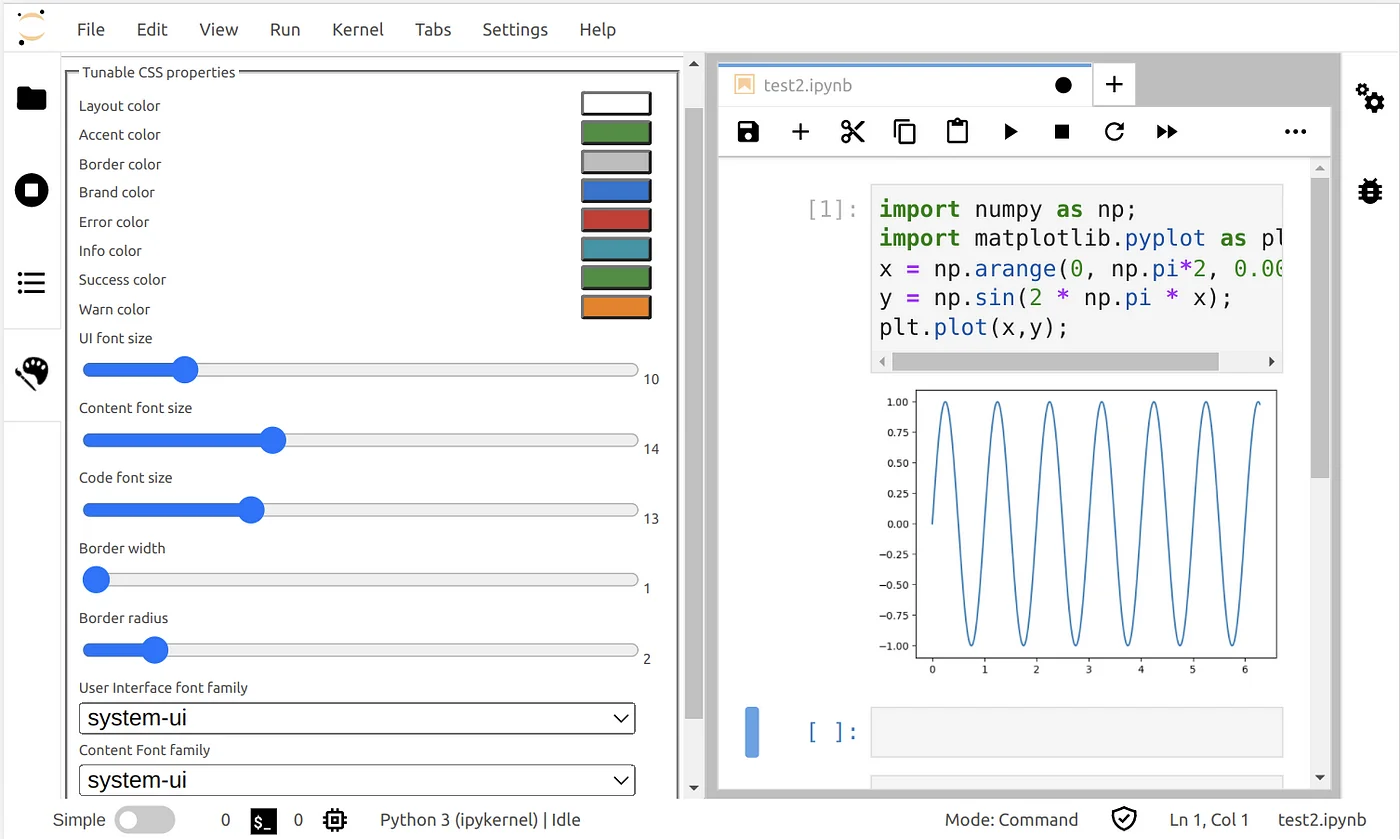This screenshot has height=839, width=1400.
Task: Click the empty code cell input
Action: tap(1076, 732)
